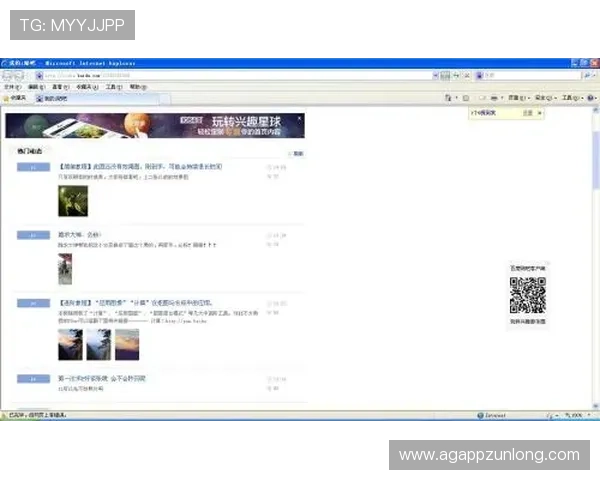Toggle Compatibility View icon

445,76
